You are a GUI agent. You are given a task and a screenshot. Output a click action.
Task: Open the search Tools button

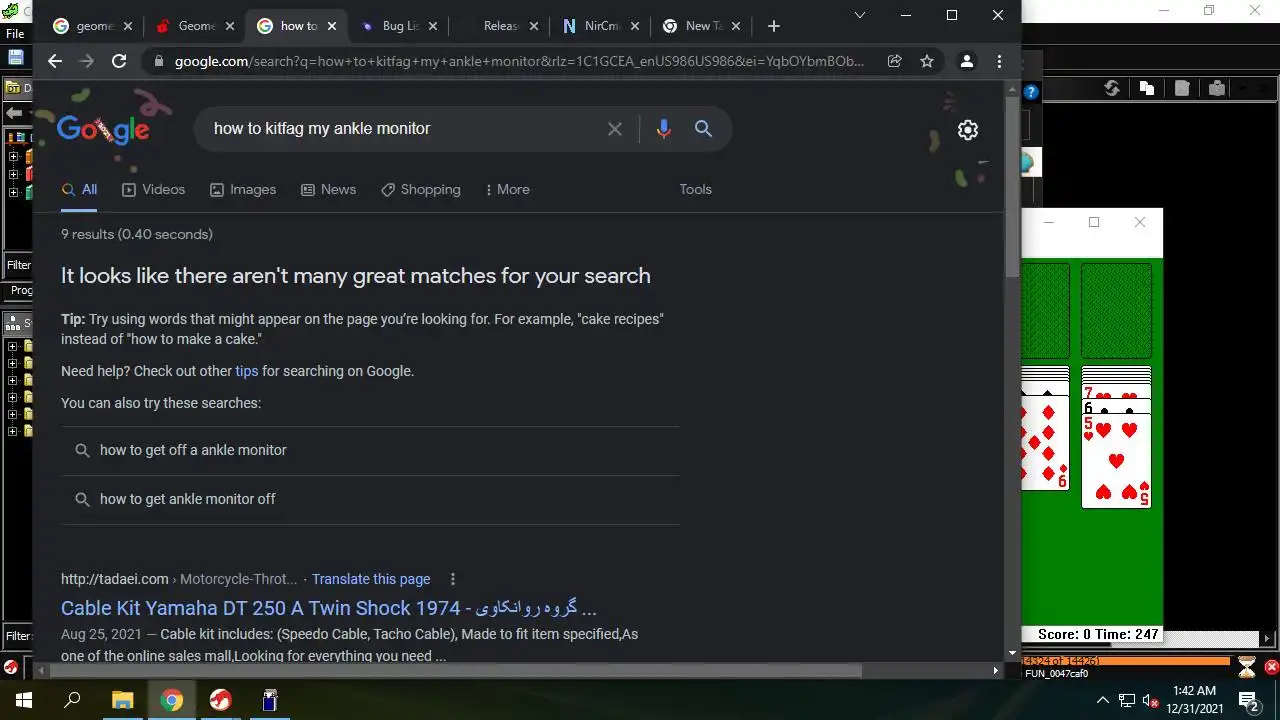point(695,189)
